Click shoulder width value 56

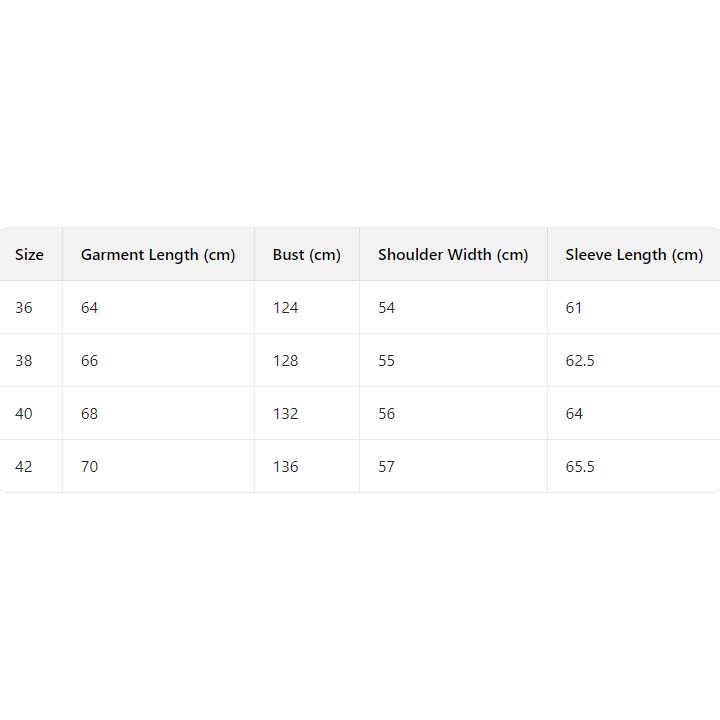click(x=387, y=414)
